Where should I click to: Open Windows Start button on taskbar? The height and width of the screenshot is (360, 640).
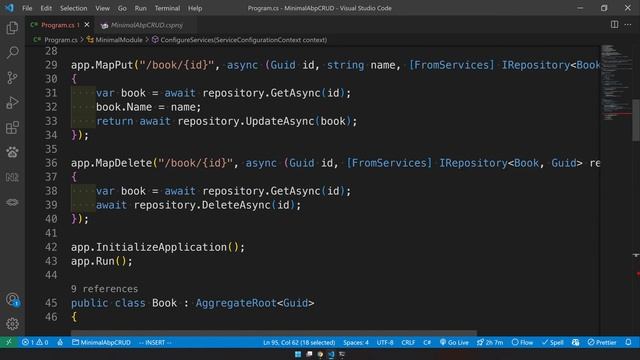click(298, 354)
